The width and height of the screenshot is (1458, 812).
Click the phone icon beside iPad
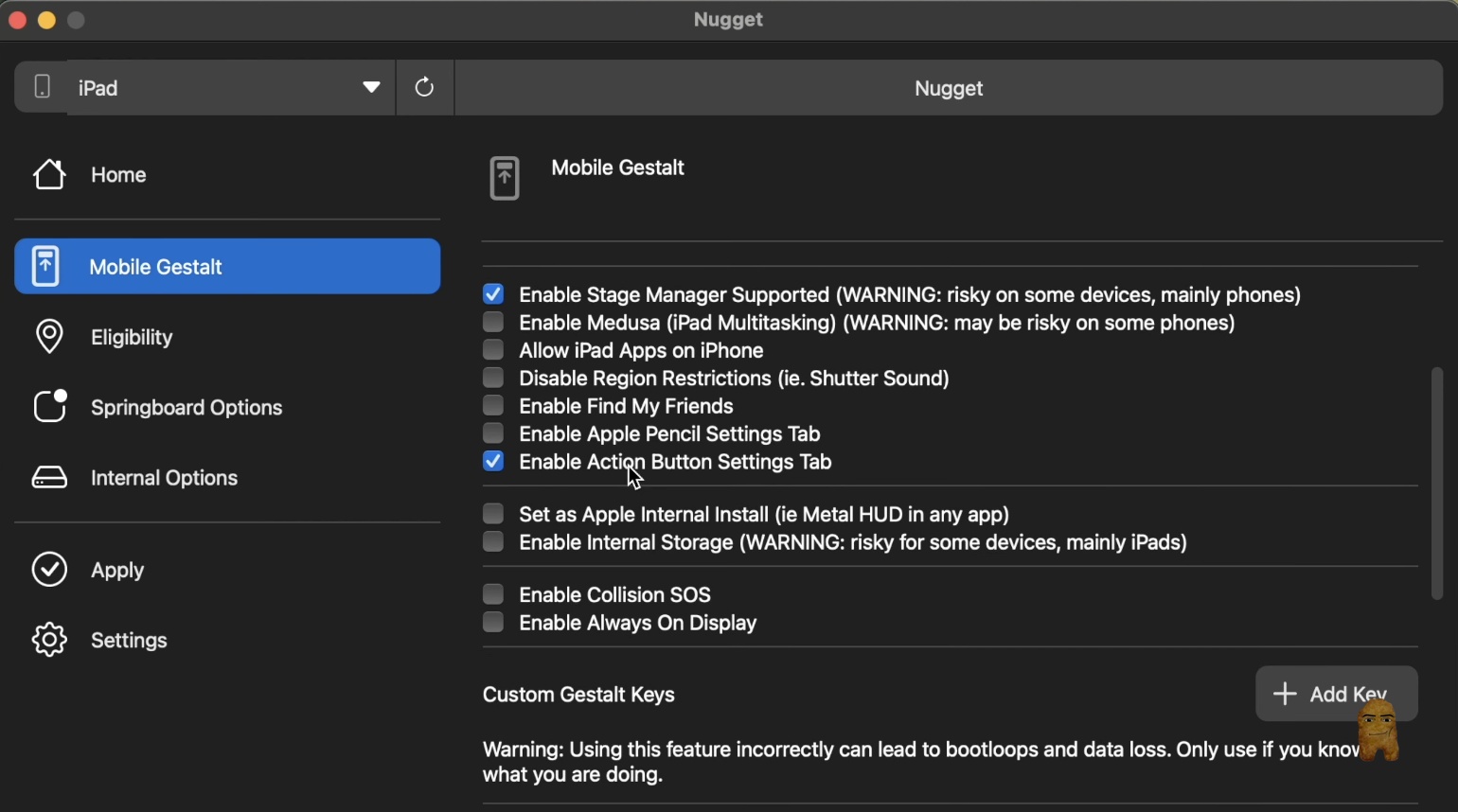pos(42,87)
